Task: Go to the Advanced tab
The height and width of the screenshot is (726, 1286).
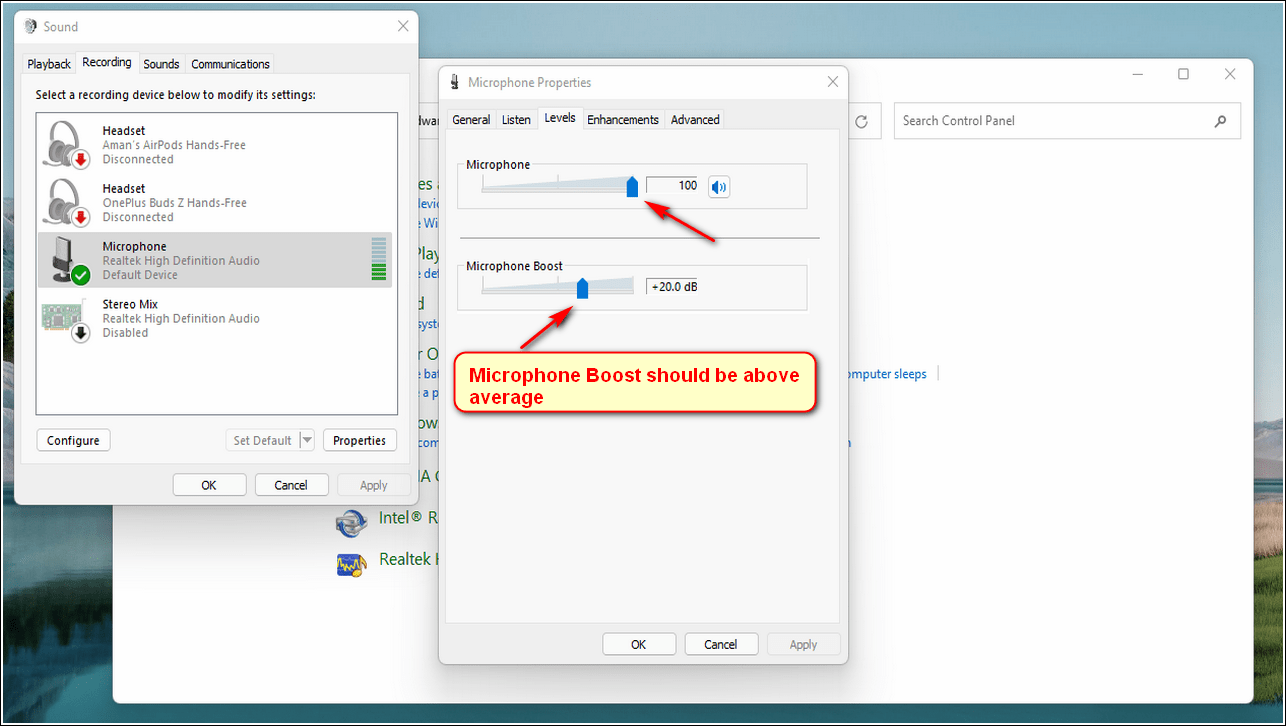Action: click(x=695, y=120)
